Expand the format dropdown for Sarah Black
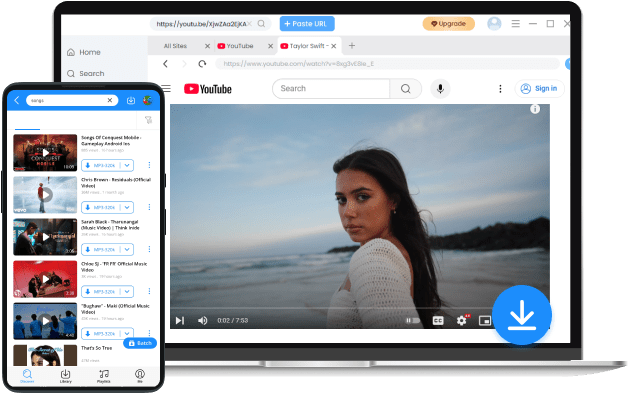Image resolution: width=628 pixels, height=394 pixels. [x=127, y=249]
